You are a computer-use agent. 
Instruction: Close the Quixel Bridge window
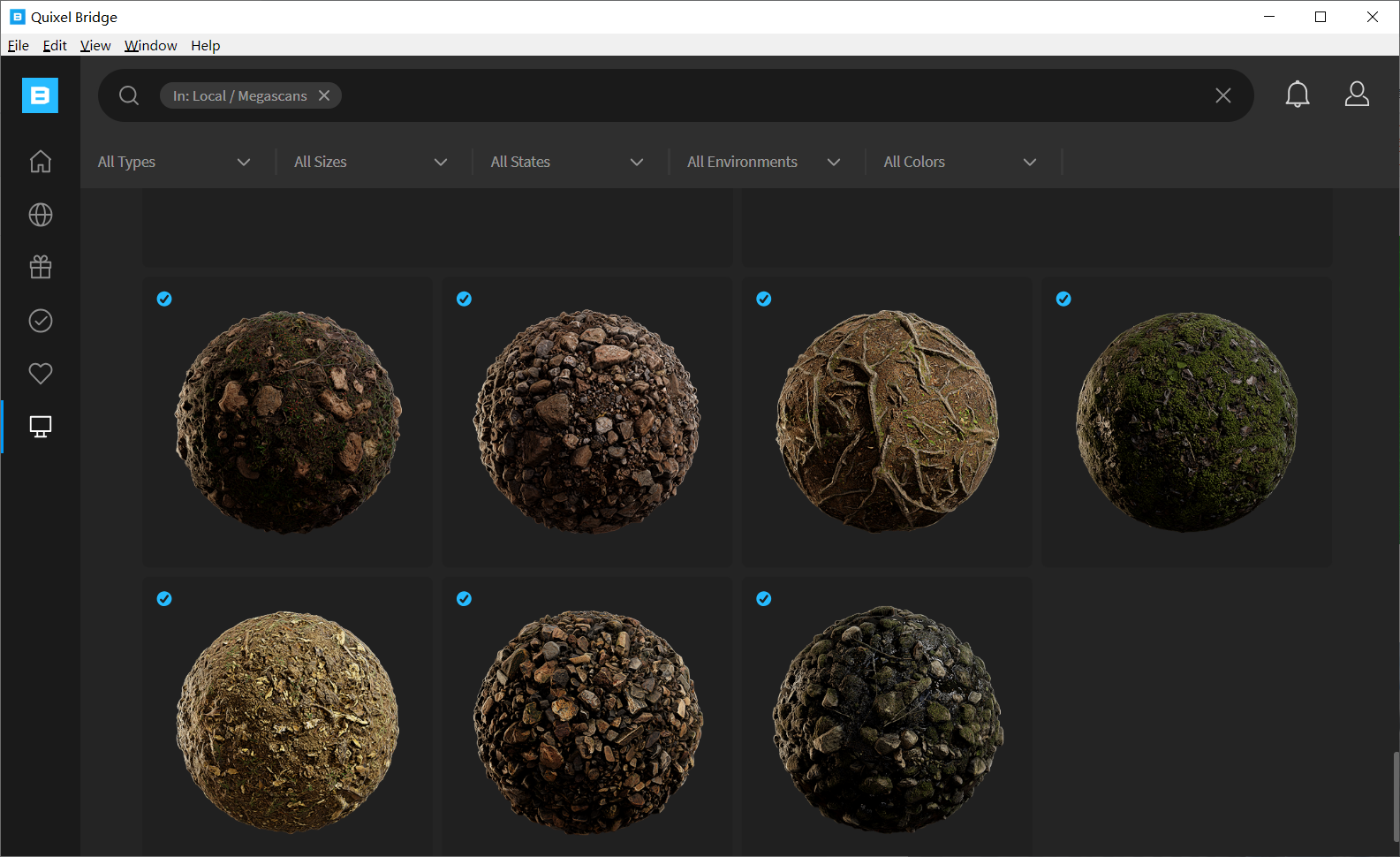point(1373,17)
